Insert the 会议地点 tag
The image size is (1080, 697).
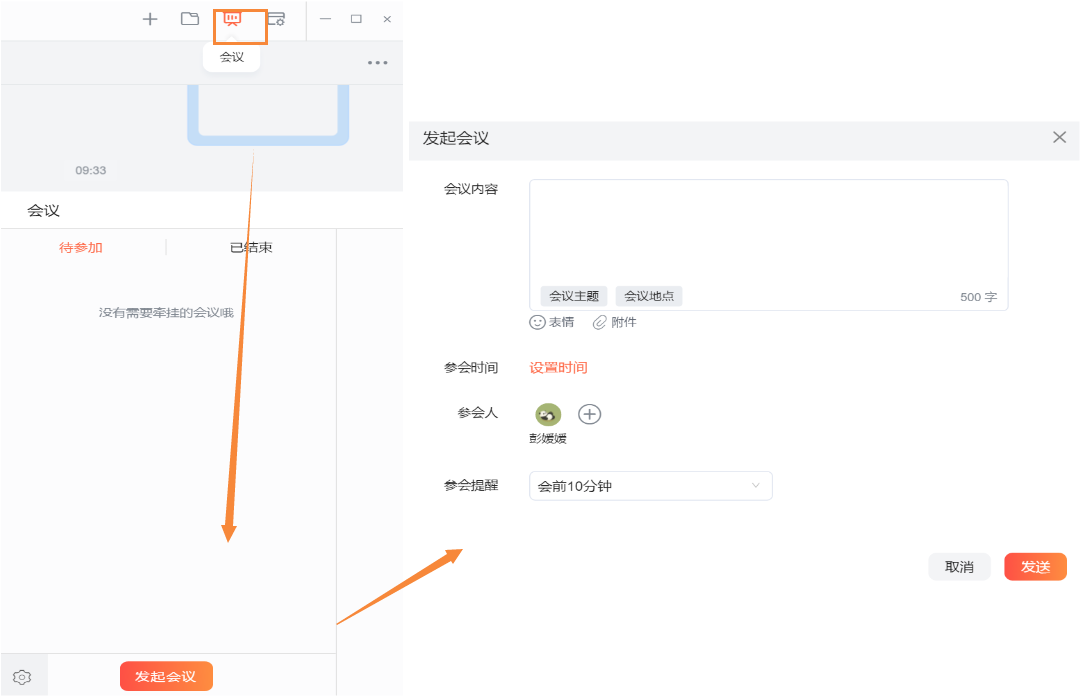click(x=649, y=296)
